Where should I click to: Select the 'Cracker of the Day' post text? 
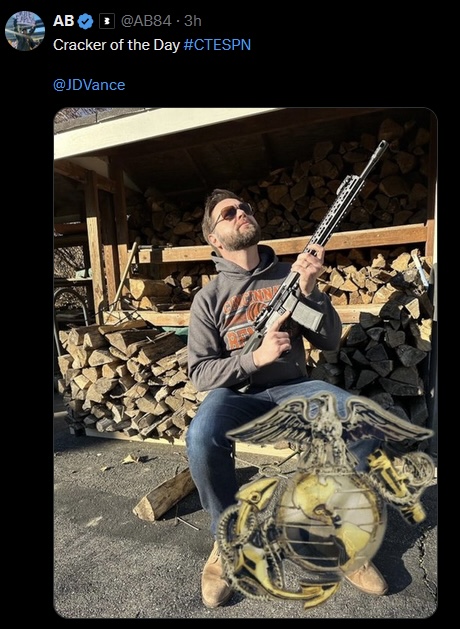pos(116,45)
